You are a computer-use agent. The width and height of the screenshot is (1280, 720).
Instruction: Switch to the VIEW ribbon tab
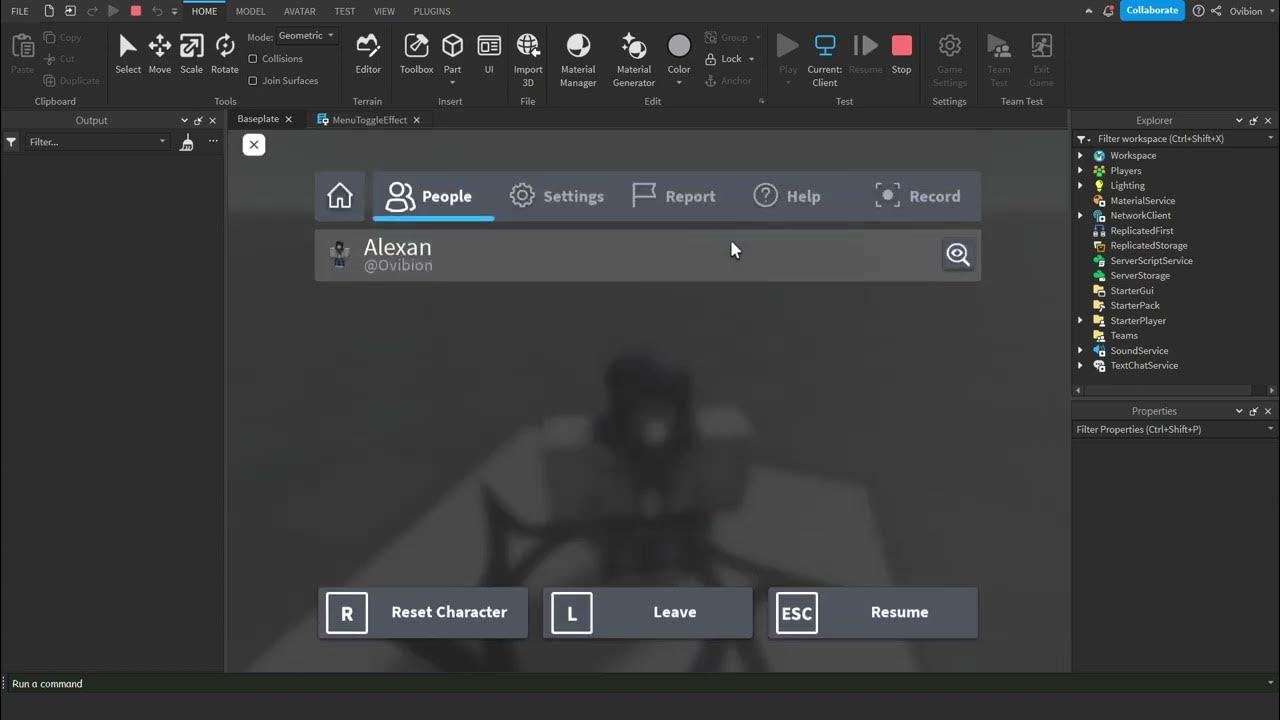point(384,11)
